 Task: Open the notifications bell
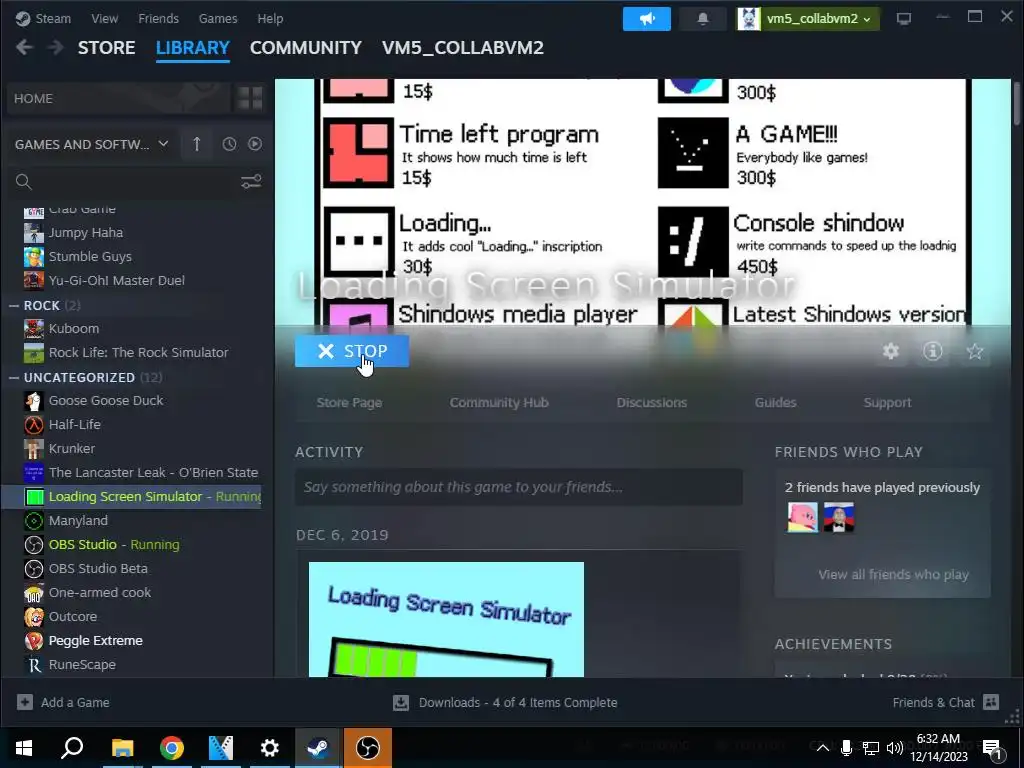click(x=703, y=19)
